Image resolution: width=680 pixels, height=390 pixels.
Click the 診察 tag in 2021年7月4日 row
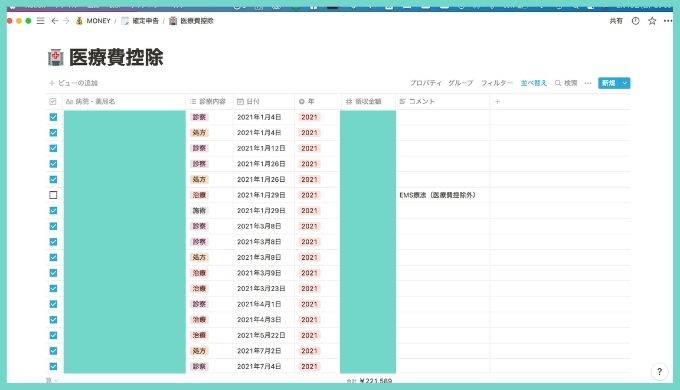[x=199, y=367]
